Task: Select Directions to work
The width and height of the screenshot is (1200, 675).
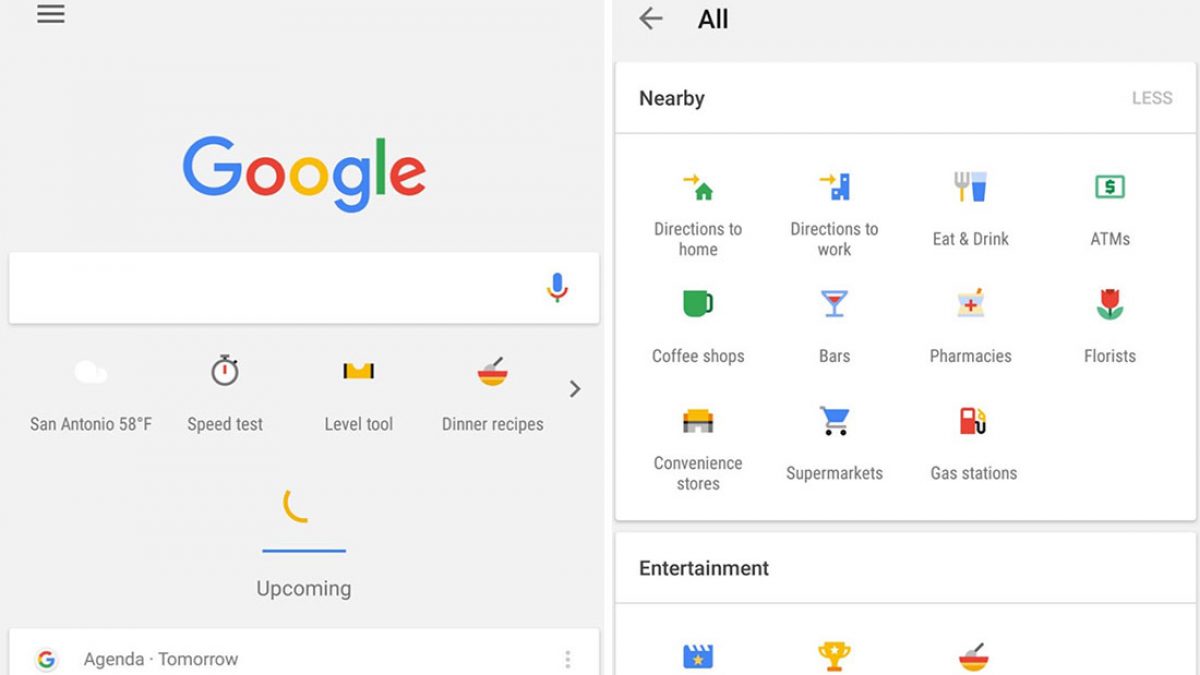Action: pyautogui.click(x=834, y=214)
